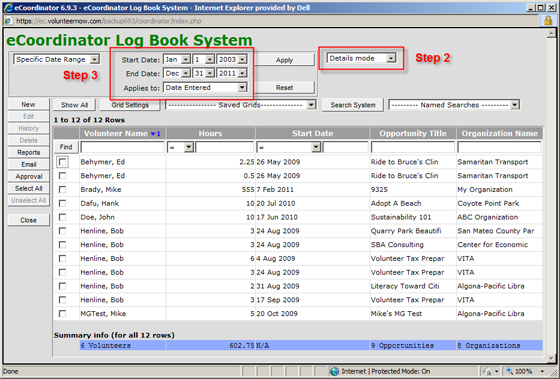Image resolution: width=560 pixels, height=379 pixels.
Task: Click the scroll up arrow of page scrollbar
Action: [551, 34]
